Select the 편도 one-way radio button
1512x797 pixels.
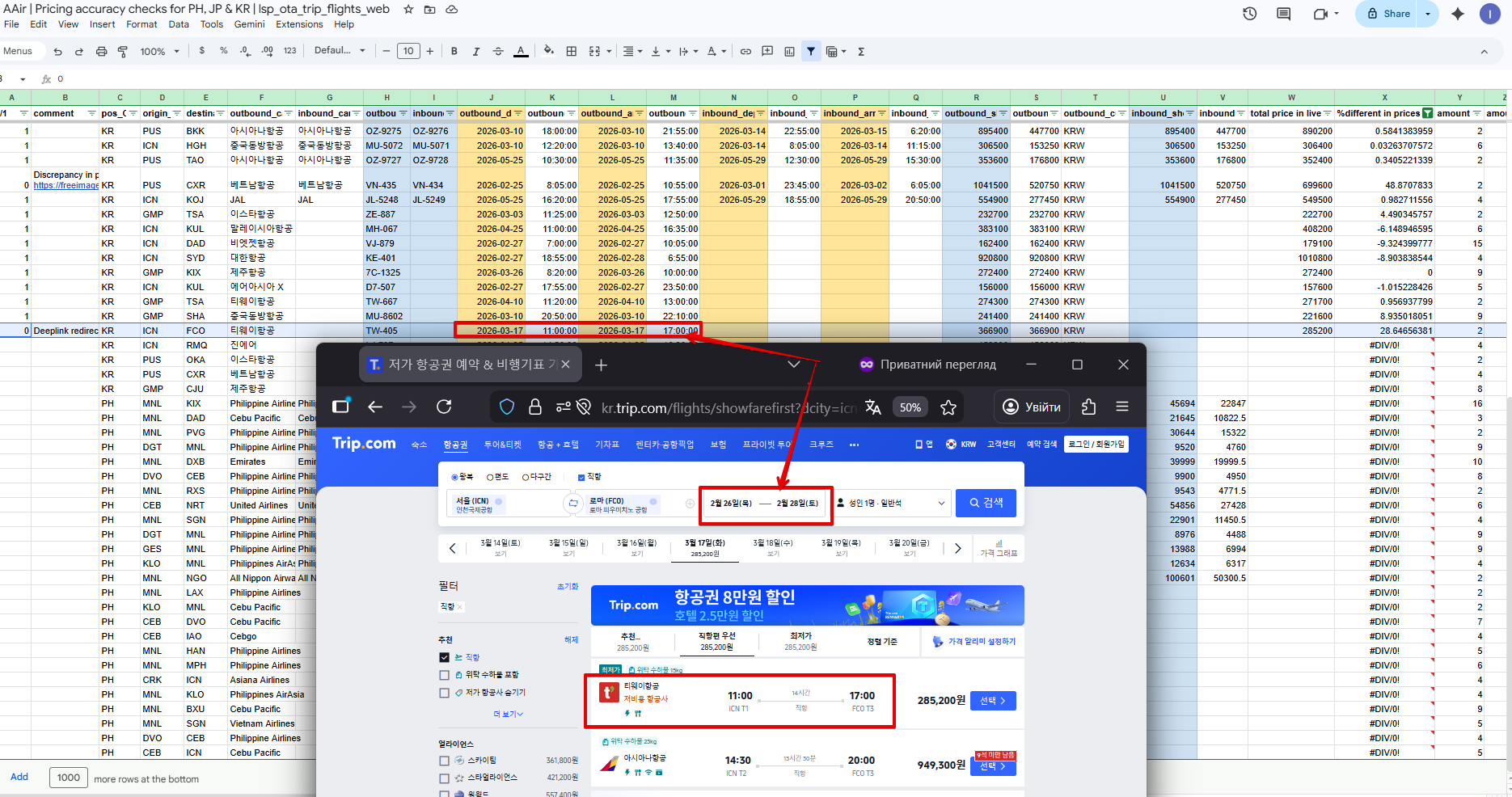pyautogui.click(x=490, y=477)
